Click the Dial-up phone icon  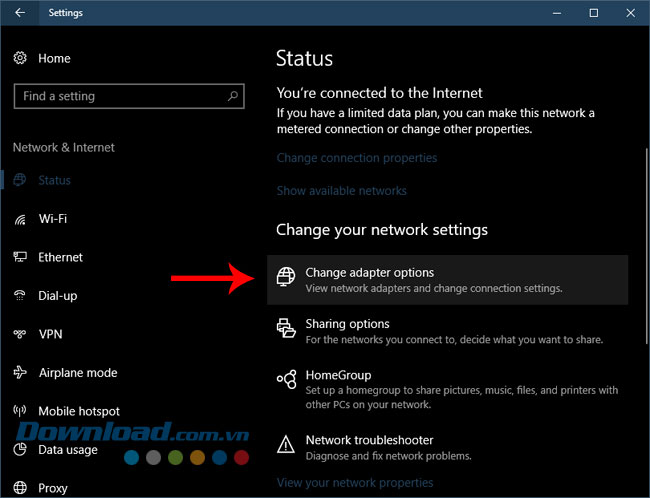coord(19,296)
